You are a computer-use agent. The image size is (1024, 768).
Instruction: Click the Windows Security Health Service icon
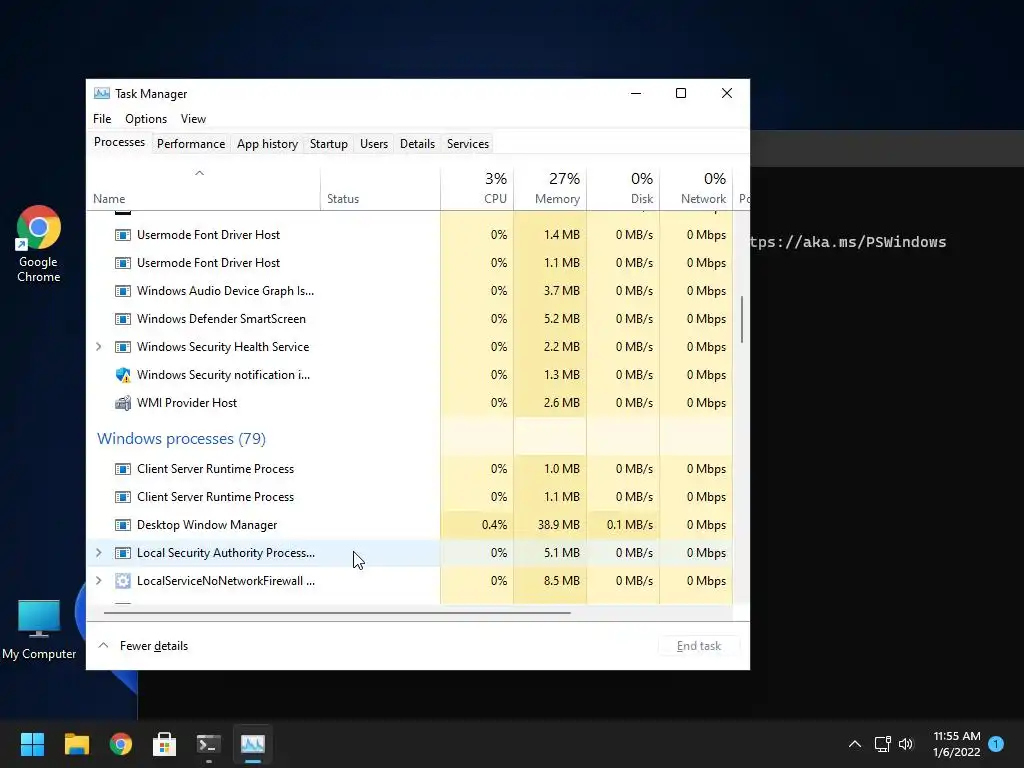coord(123,347)
